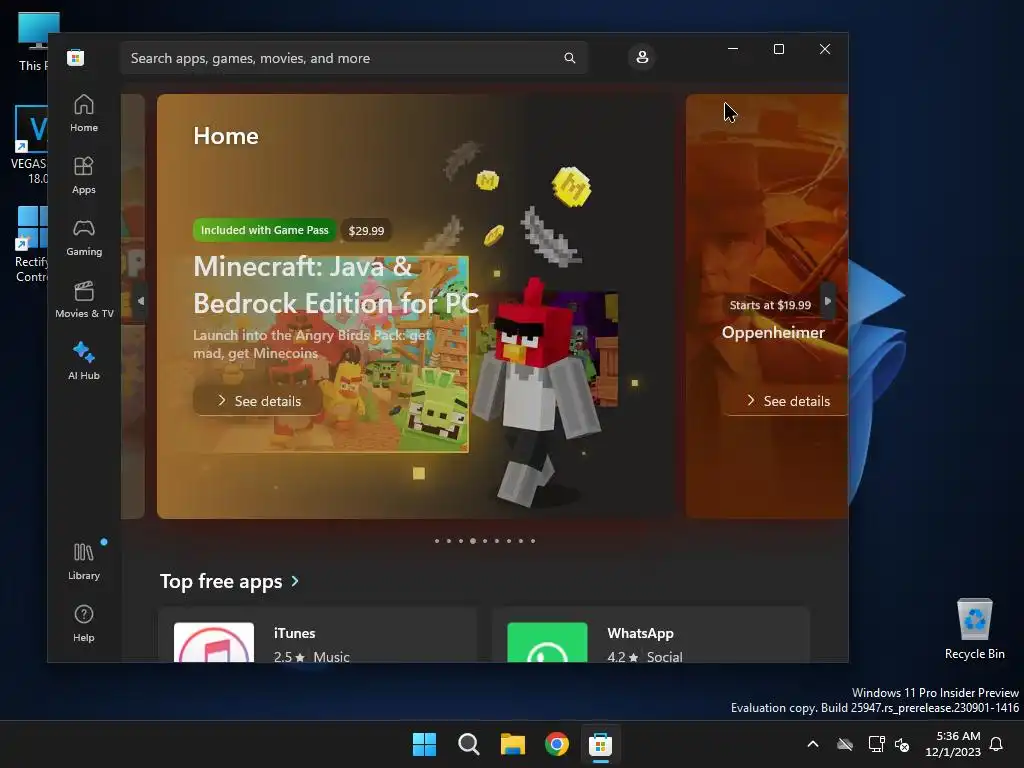Open notifications bell icon

click(997, 744)
